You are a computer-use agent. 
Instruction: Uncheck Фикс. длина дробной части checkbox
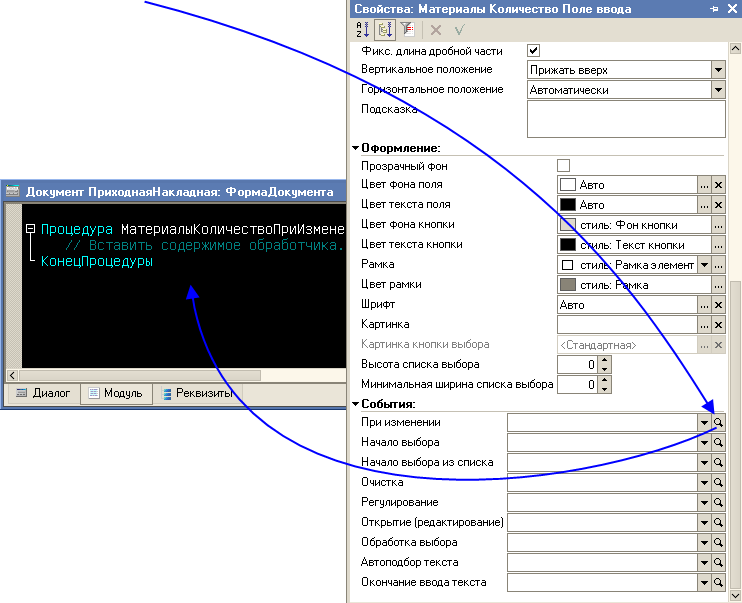coord(534,50)
